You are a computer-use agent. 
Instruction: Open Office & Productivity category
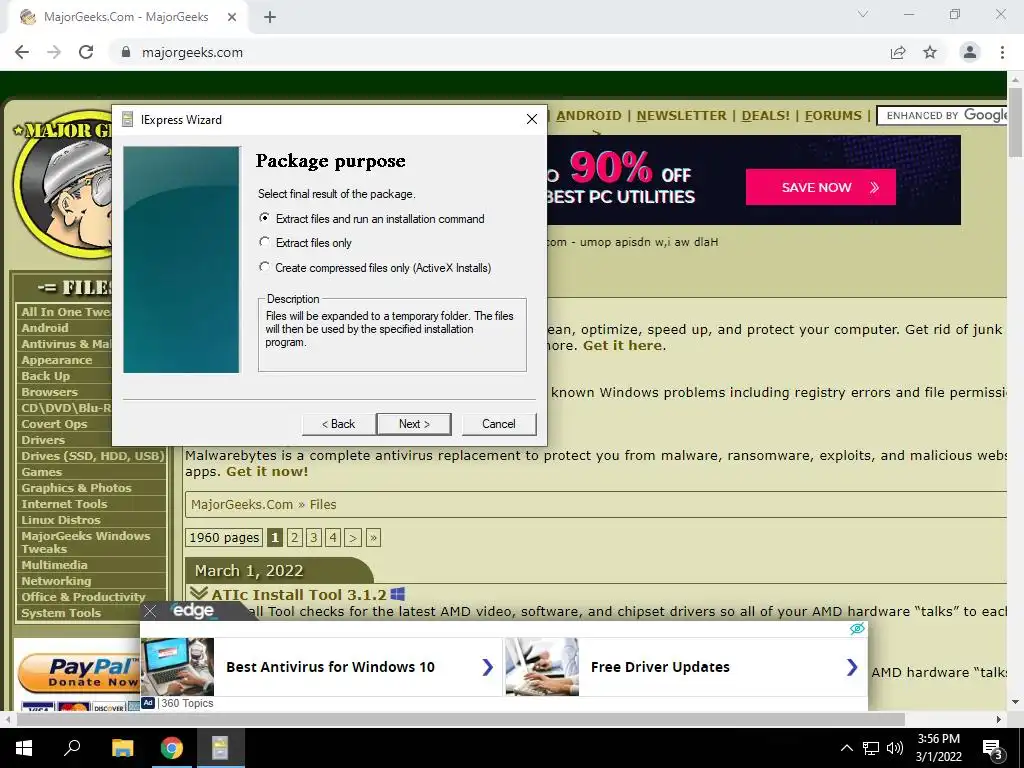tap(83, 597)
